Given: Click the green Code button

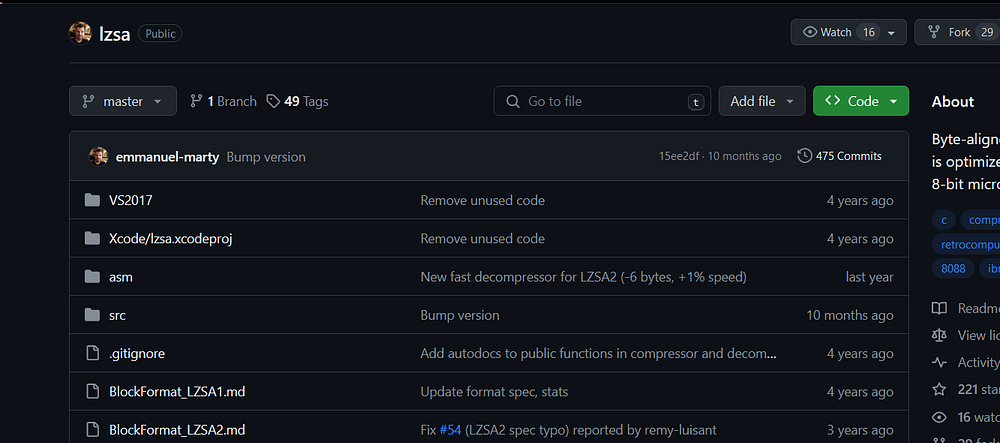Looking at the screenshot, I should tap(860, 101).
